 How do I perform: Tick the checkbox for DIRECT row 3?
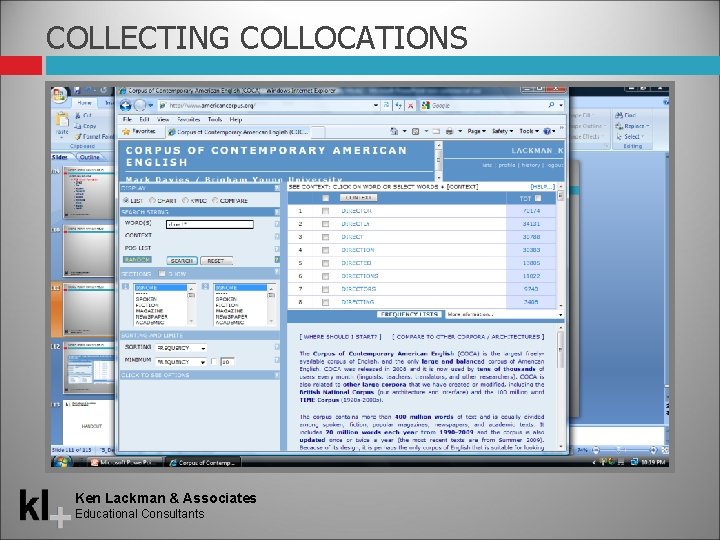coord(325,237)
